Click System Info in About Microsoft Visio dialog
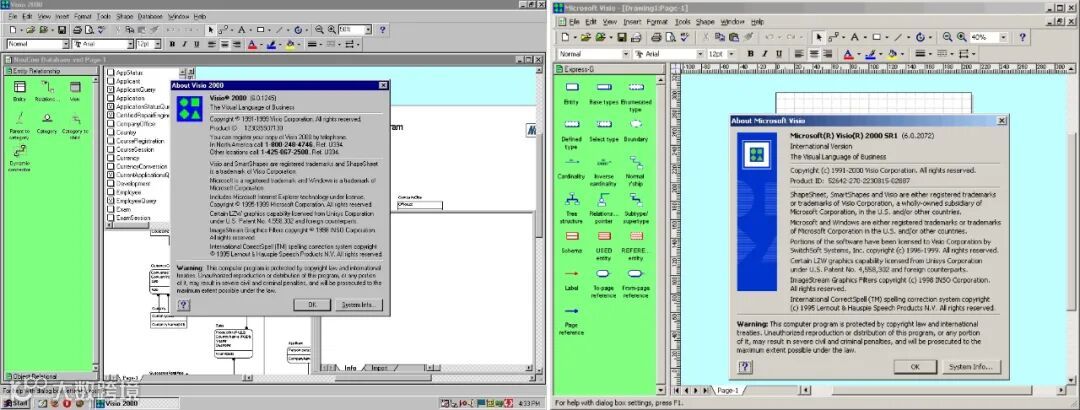This screenshot has width=1080, height=410. pyautogui.click(x=971, y=367)
